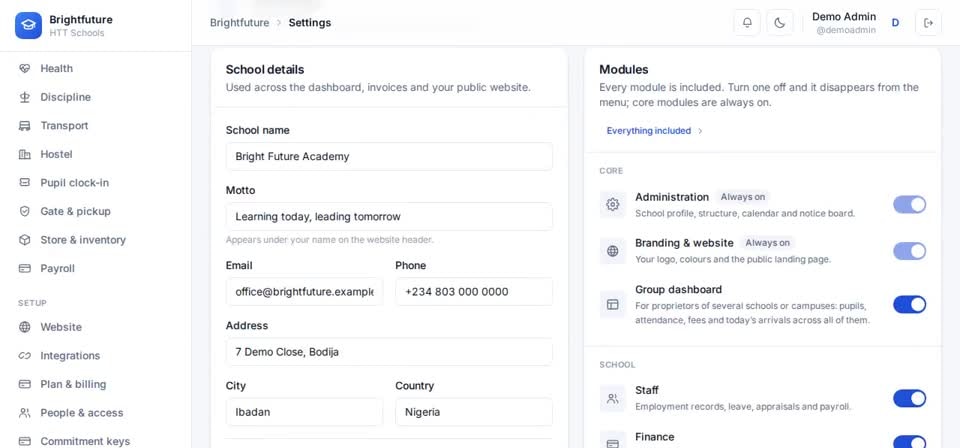Click the School name input field
This screenshot has width=960, height=448.
pyautogui.click(x=389, y=157)
